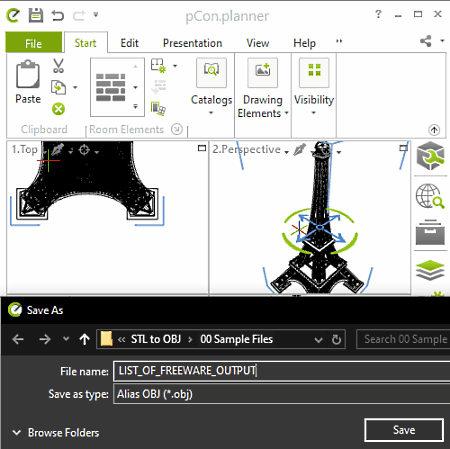This screenshot has width=450, height=449.
Task: Click the 00 Sample Files breadcrumb
Action: 236,339
